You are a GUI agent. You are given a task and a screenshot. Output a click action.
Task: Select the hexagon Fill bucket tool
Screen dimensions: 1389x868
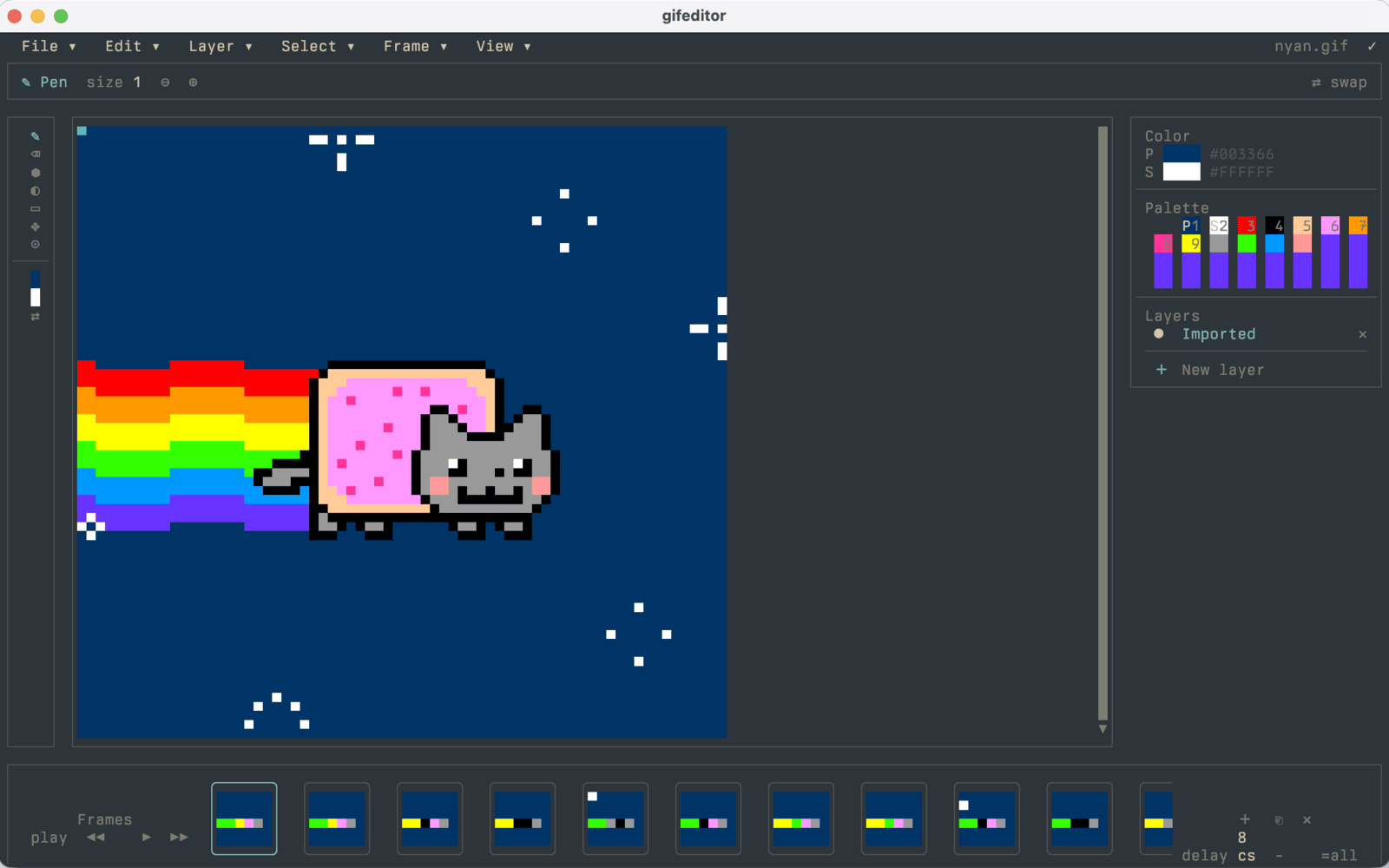pos(35,173)
